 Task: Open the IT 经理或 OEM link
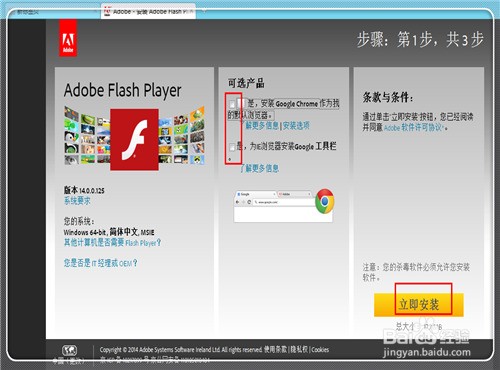[100, 263]
